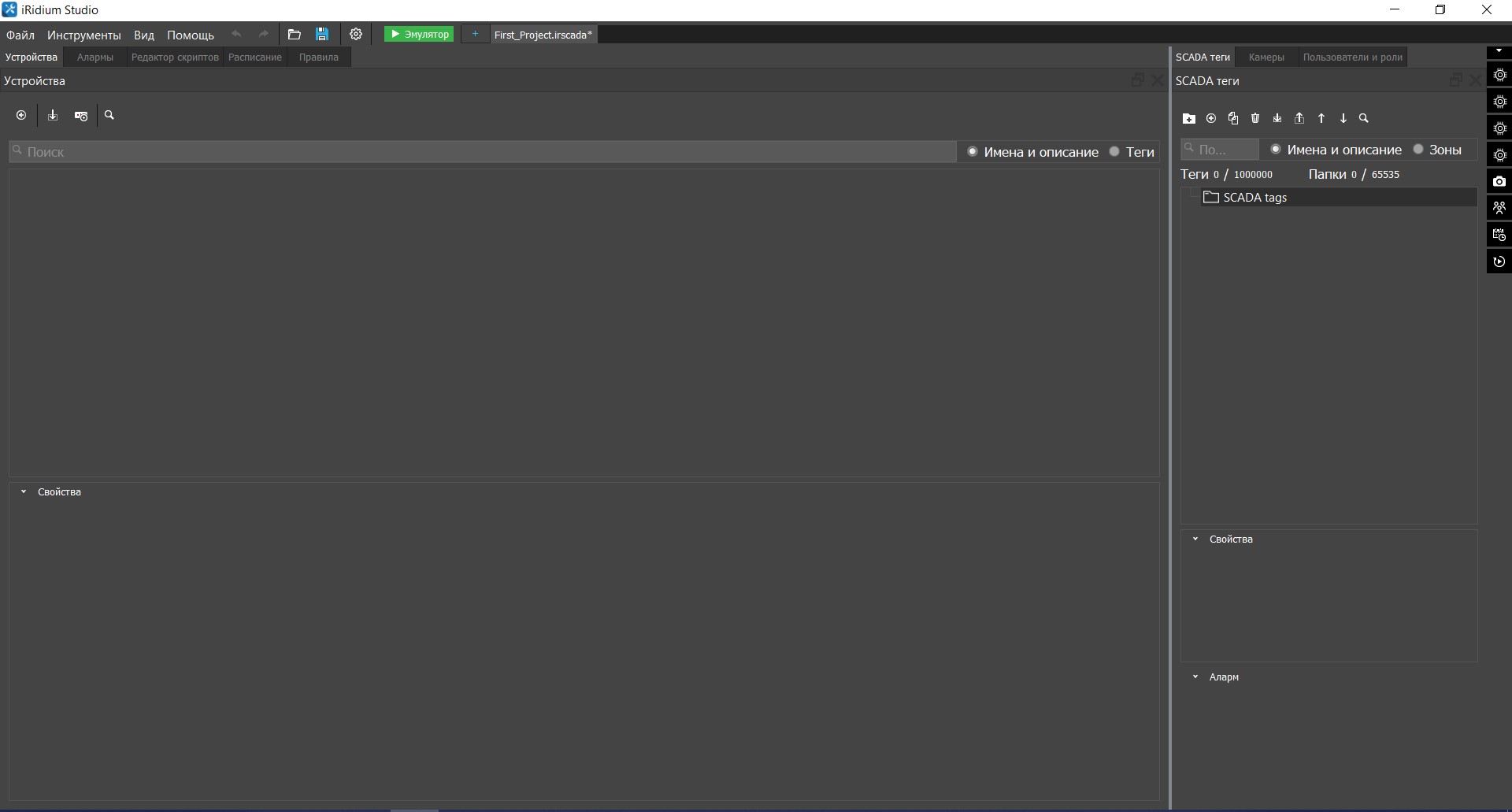Click the import device download icon in Устройства toolbar

(x=53, y=116)
